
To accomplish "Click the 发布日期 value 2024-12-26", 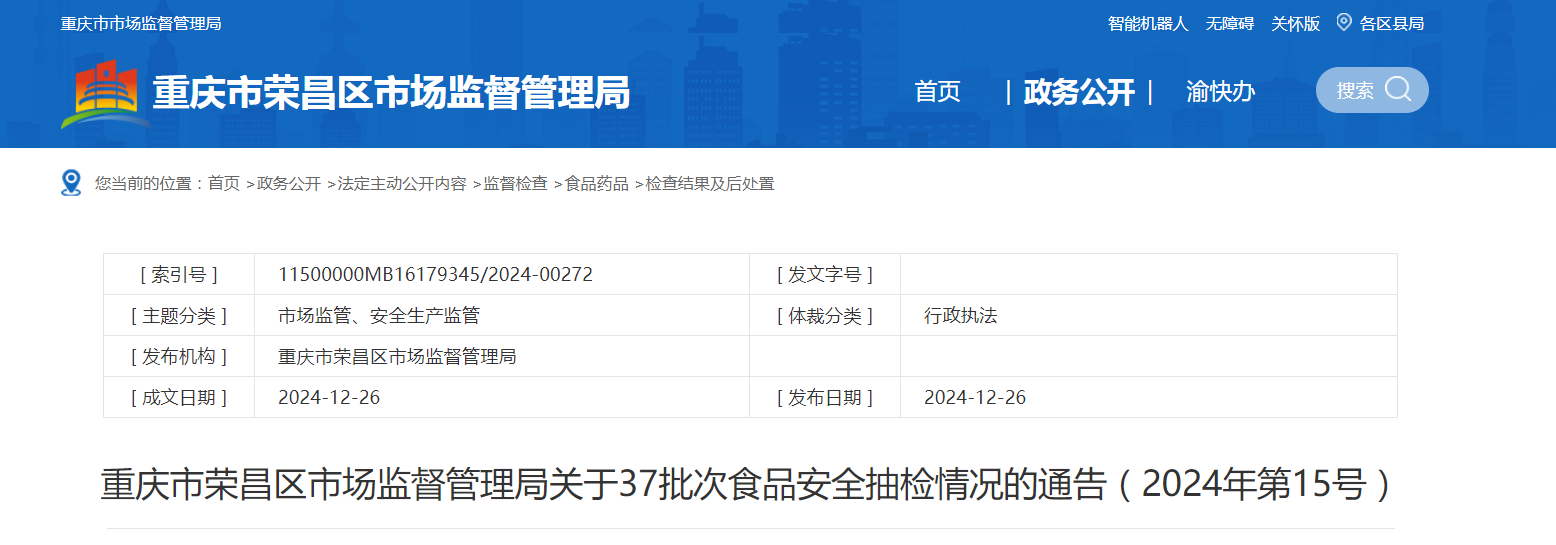I will [x=975, y=397].
